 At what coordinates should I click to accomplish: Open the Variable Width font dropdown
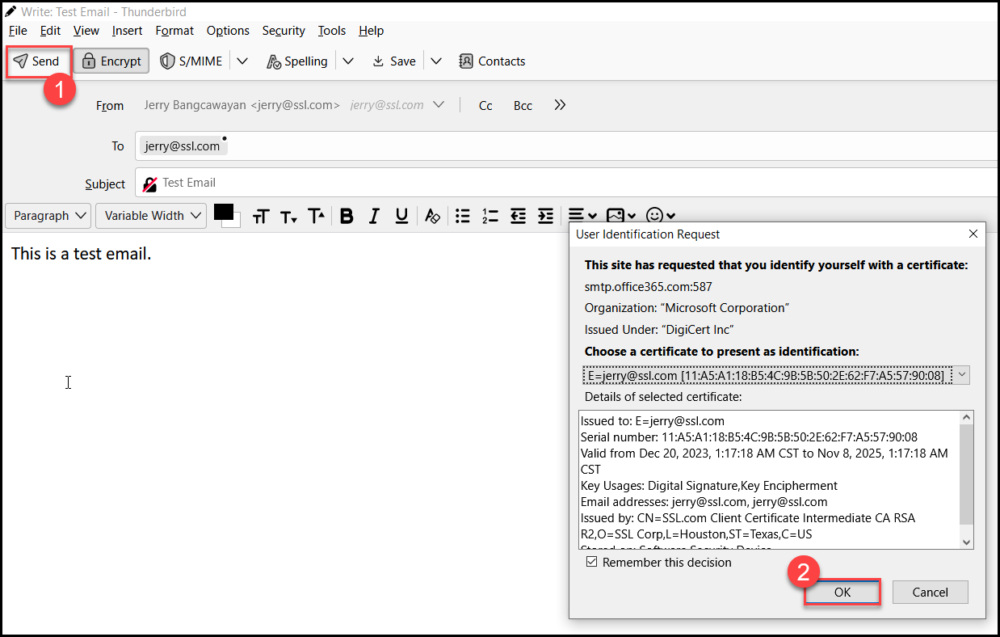point(152,216)
